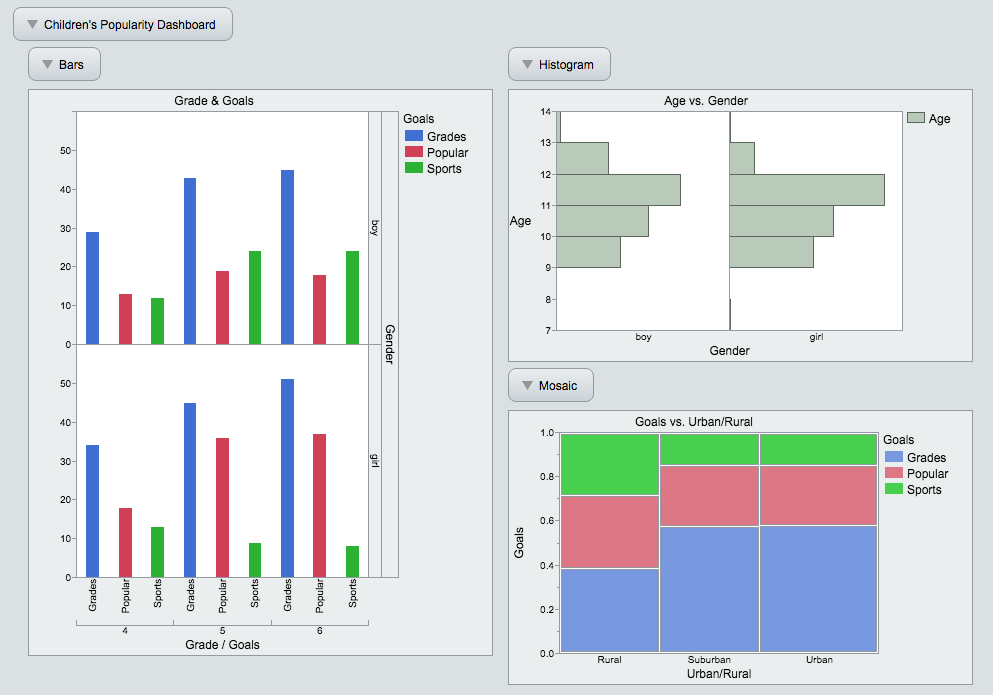993x695 pixels.
Task: Select the boy histogram bar for ages 9–10
Action: point(588,252)
